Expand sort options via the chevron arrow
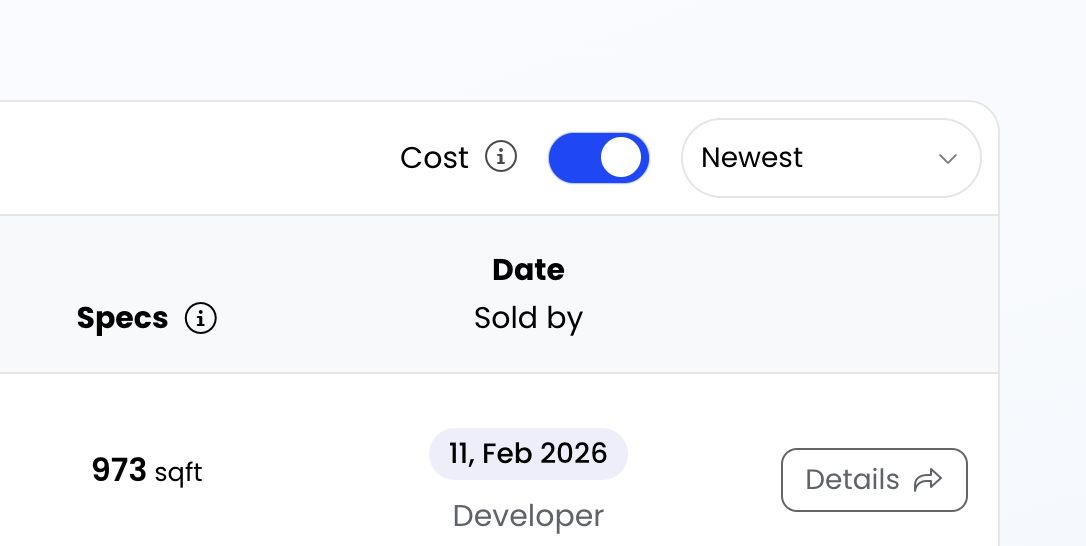 (948, 159)
